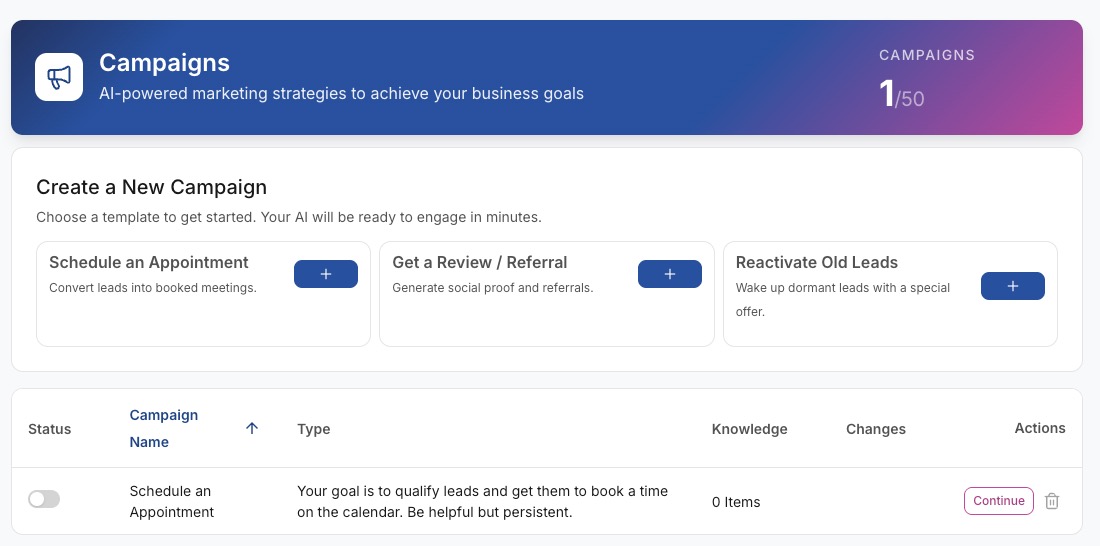Click the campaign name in the table row

tap(171, 502)
